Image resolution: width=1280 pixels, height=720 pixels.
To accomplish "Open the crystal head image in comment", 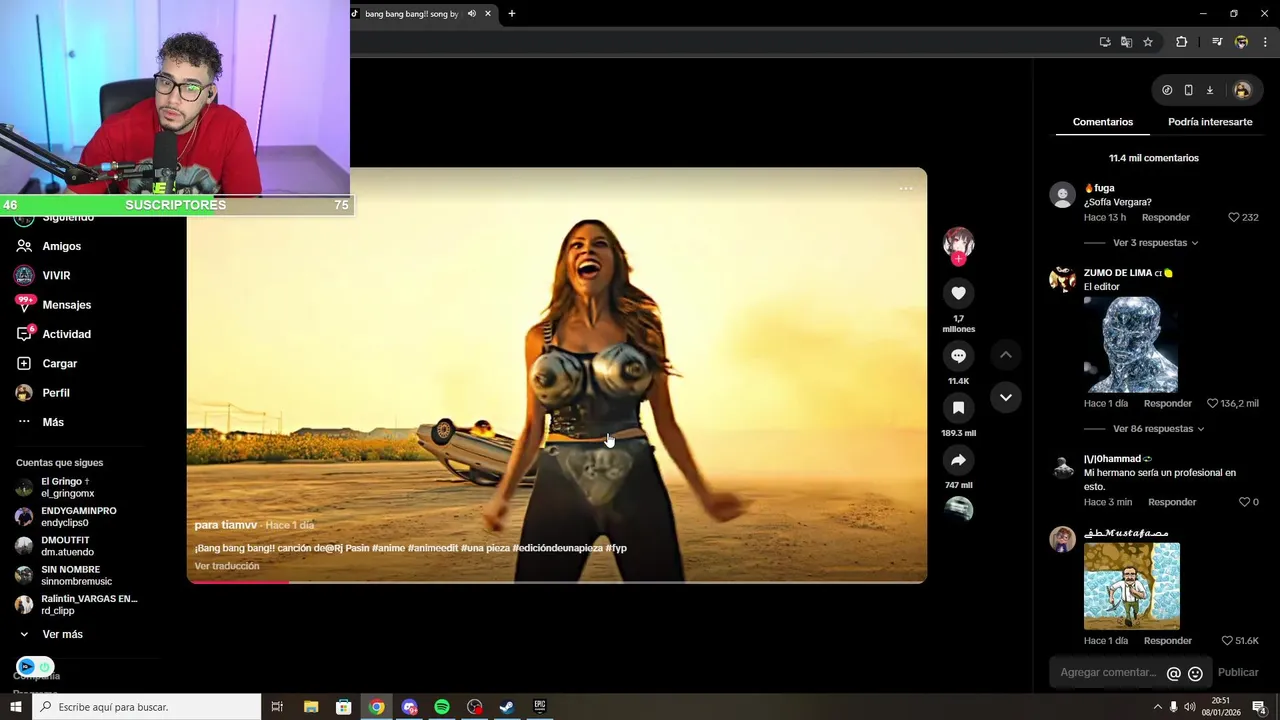I will [x=1131, y=345].
